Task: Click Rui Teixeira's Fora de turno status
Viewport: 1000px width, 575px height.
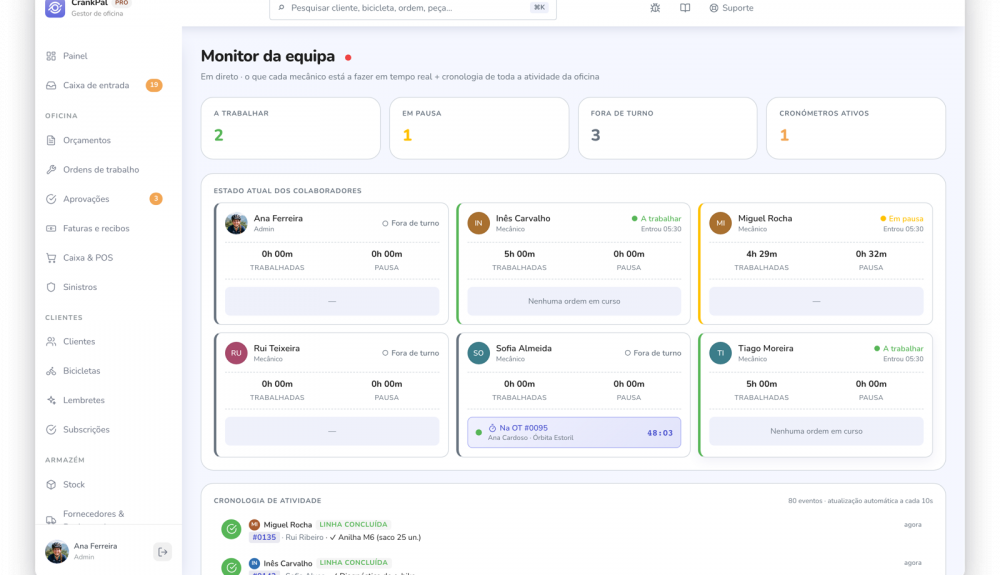Action: pyautogui.click(x=411, y=353)
